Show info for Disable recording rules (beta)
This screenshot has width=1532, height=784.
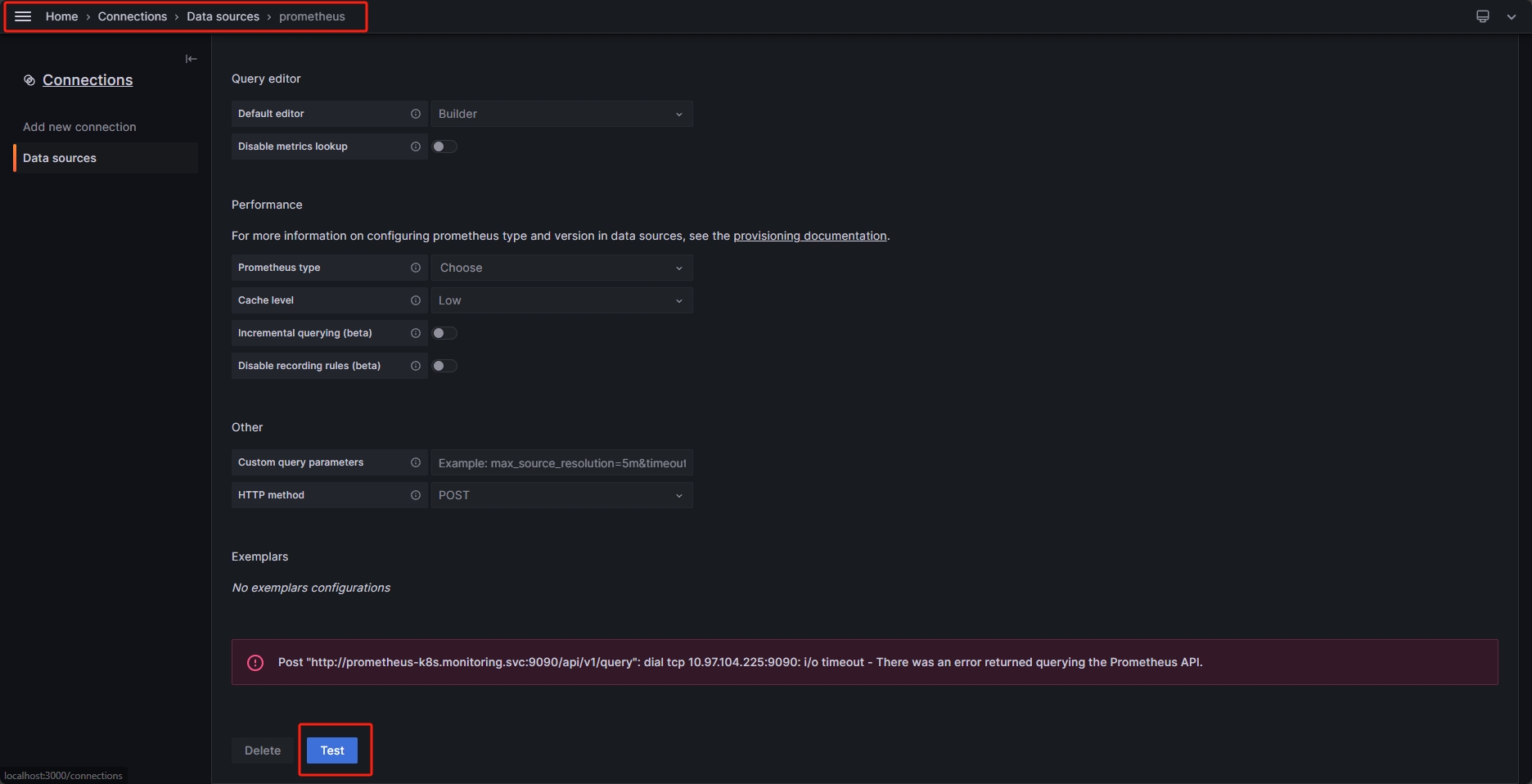pyautogui.click(x=416, y=366)
